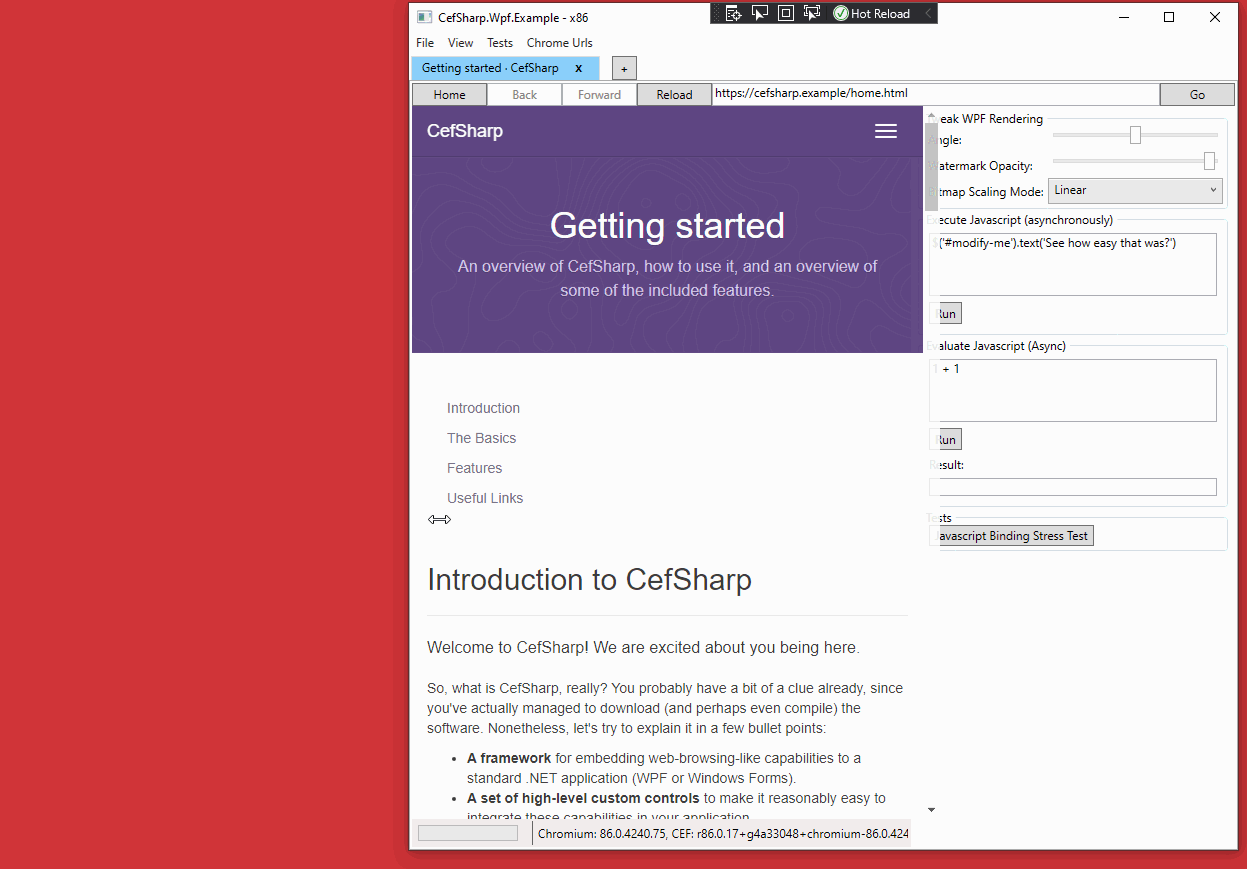Click the CefSharp logo in the page header
The width and height of the screenshot is (1247, 869).
pyautogui.click(x=464, y=131)
